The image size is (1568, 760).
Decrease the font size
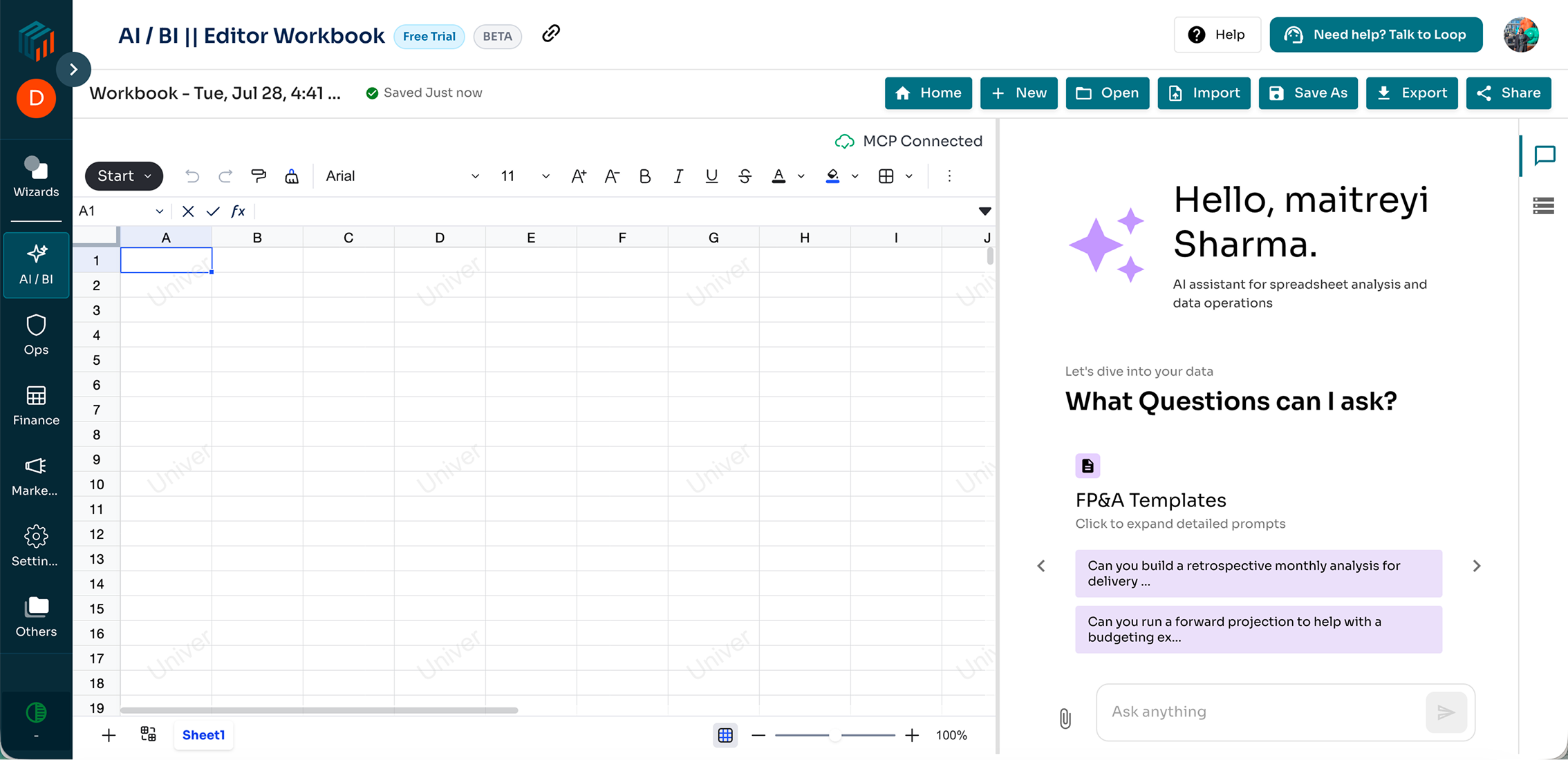pos(612,176)
